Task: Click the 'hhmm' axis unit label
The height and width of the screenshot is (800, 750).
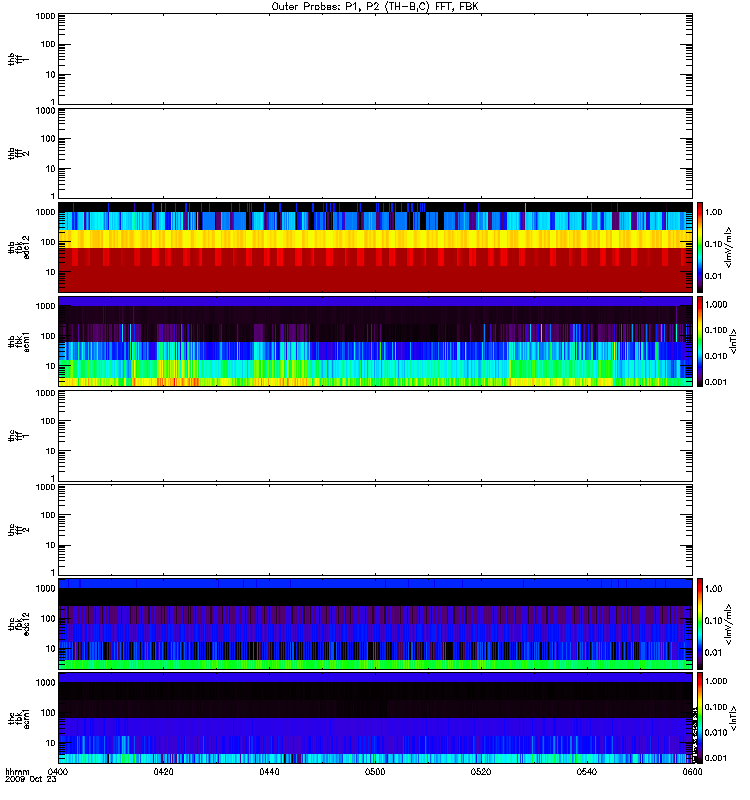Action: 17,771
